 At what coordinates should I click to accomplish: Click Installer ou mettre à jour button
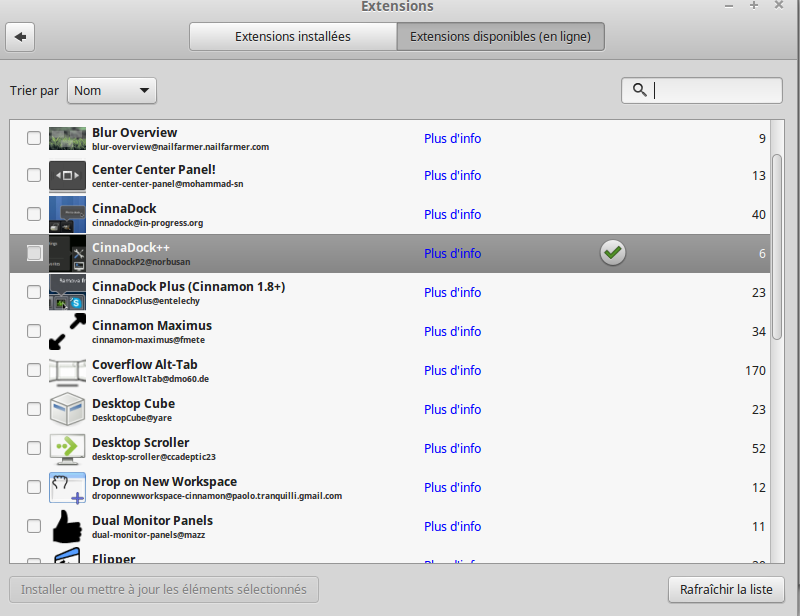tap(164, 589)
